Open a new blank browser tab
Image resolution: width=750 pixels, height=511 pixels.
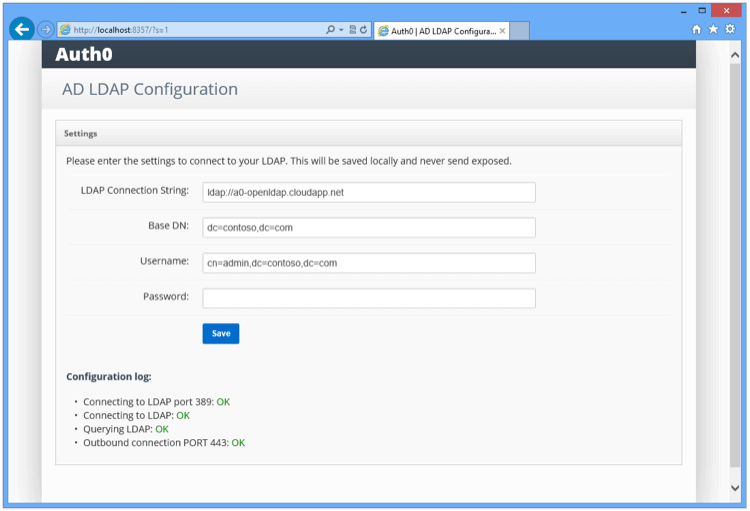pyautogui.click(x=519, y=31)
